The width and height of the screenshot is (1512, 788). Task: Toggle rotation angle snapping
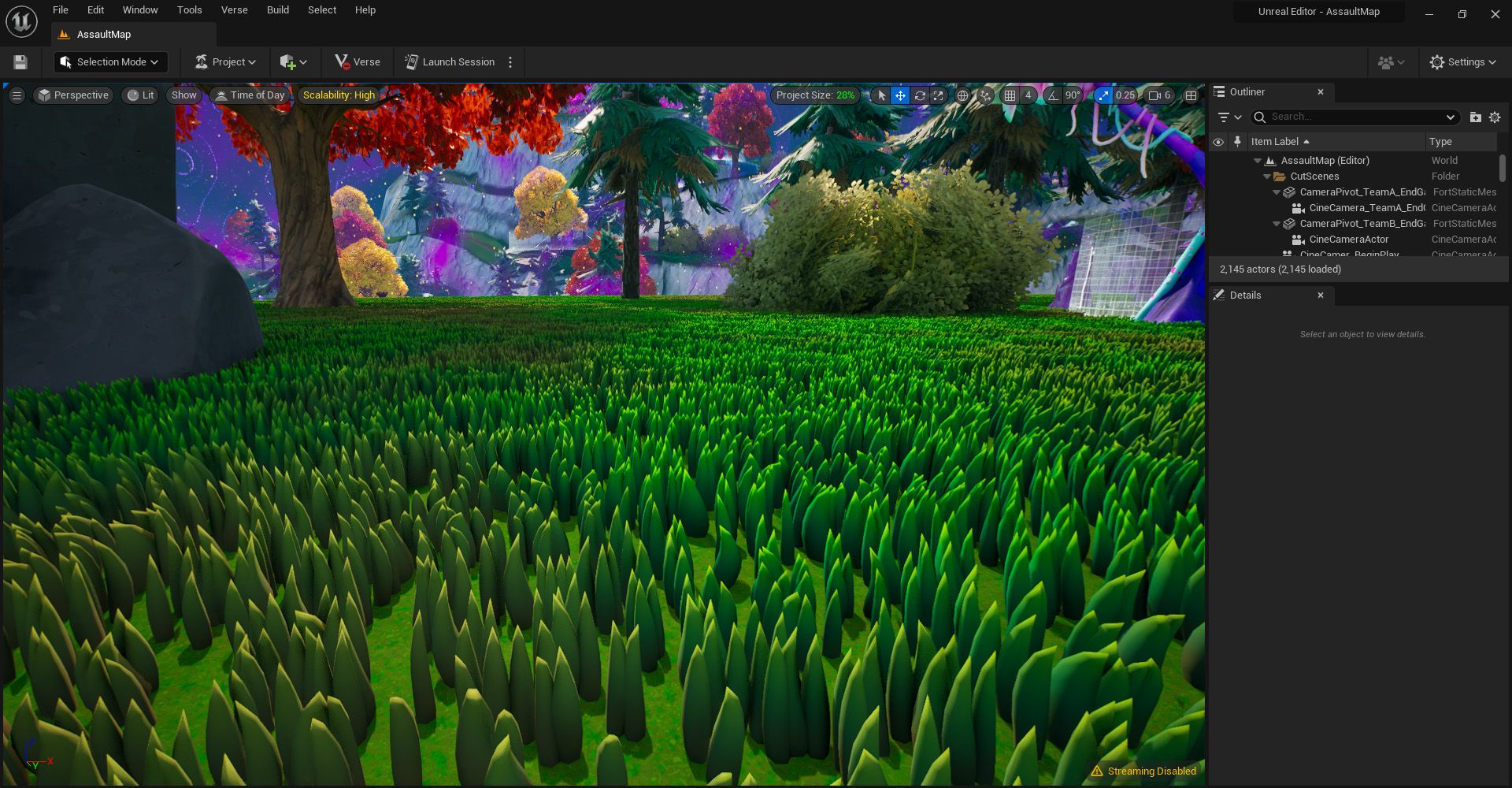click(1053, 95)
